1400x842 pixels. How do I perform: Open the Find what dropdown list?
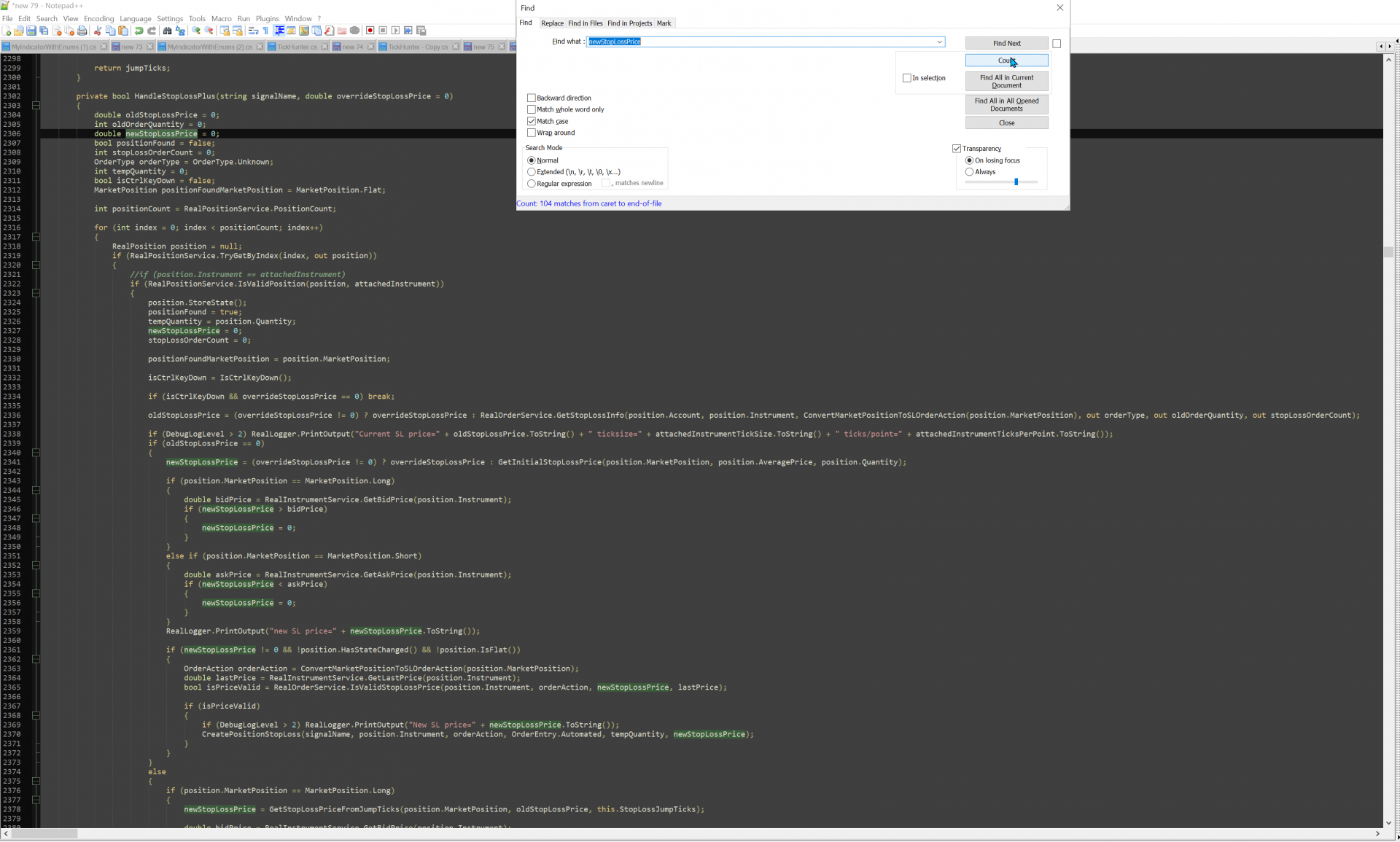939,42
